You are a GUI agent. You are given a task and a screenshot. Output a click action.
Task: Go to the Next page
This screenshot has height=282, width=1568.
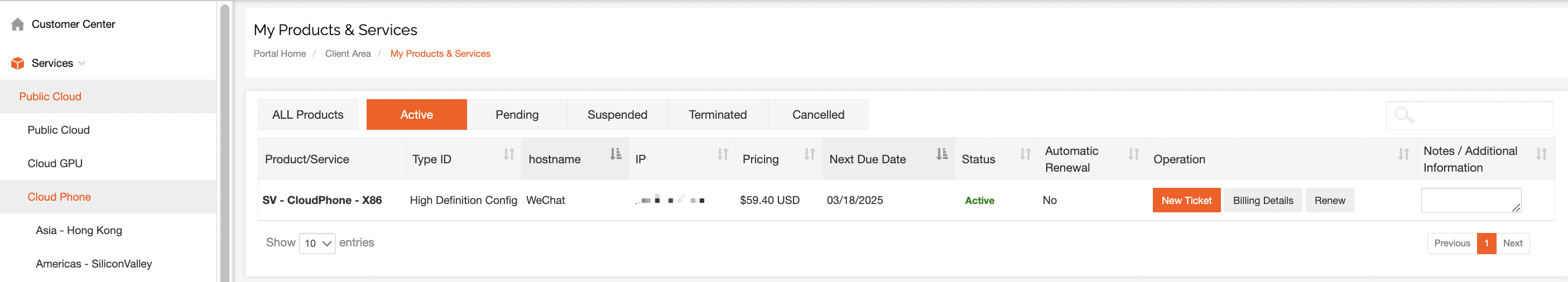pyautogui.click(x=1512, y=243)
